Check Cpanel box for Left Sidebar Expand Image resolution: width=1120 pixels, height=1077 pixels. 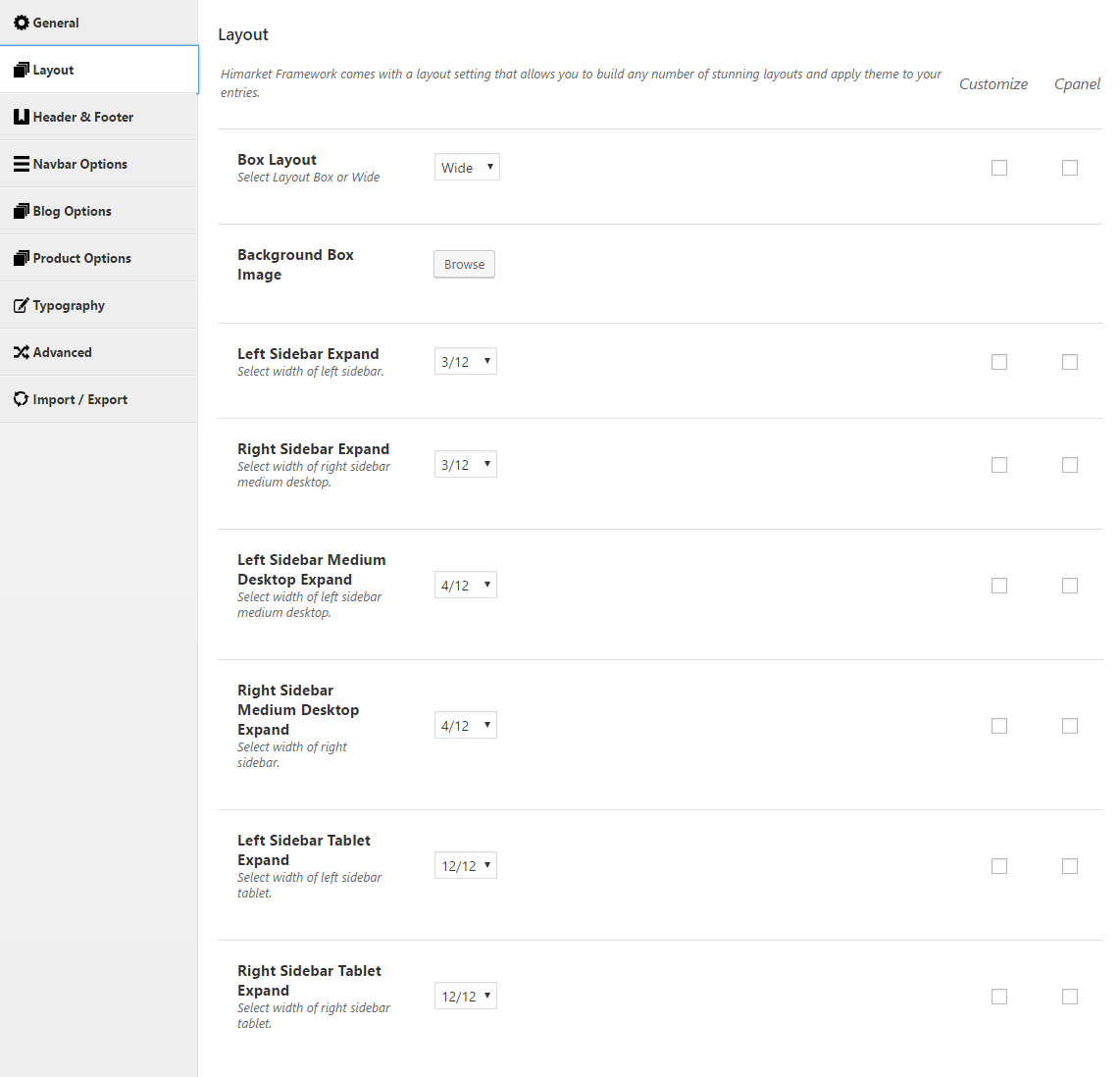(1070, 362)
